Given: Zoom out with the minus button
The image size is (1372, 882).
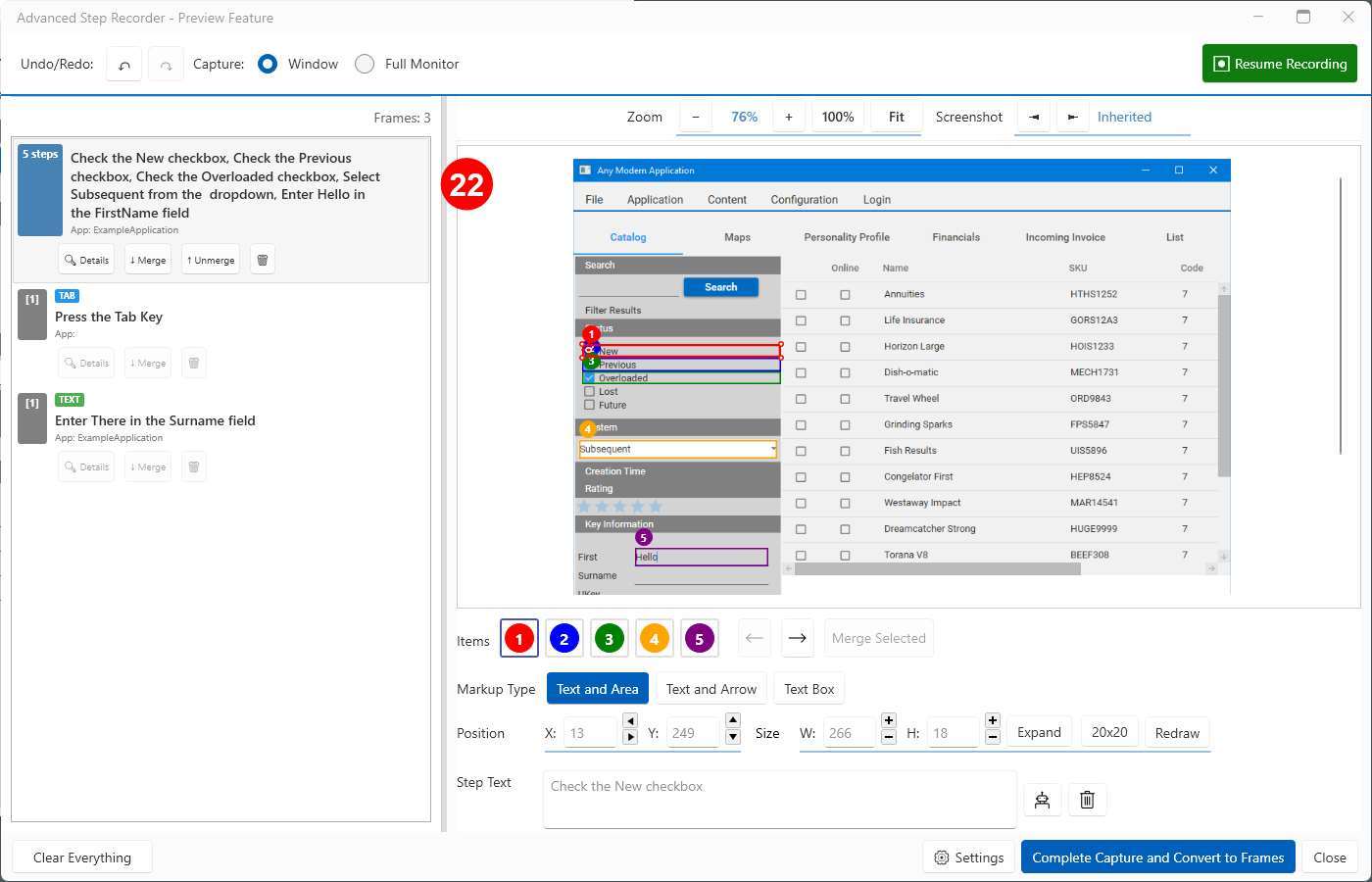Looking at the screenshot, I should coord(696,117).
